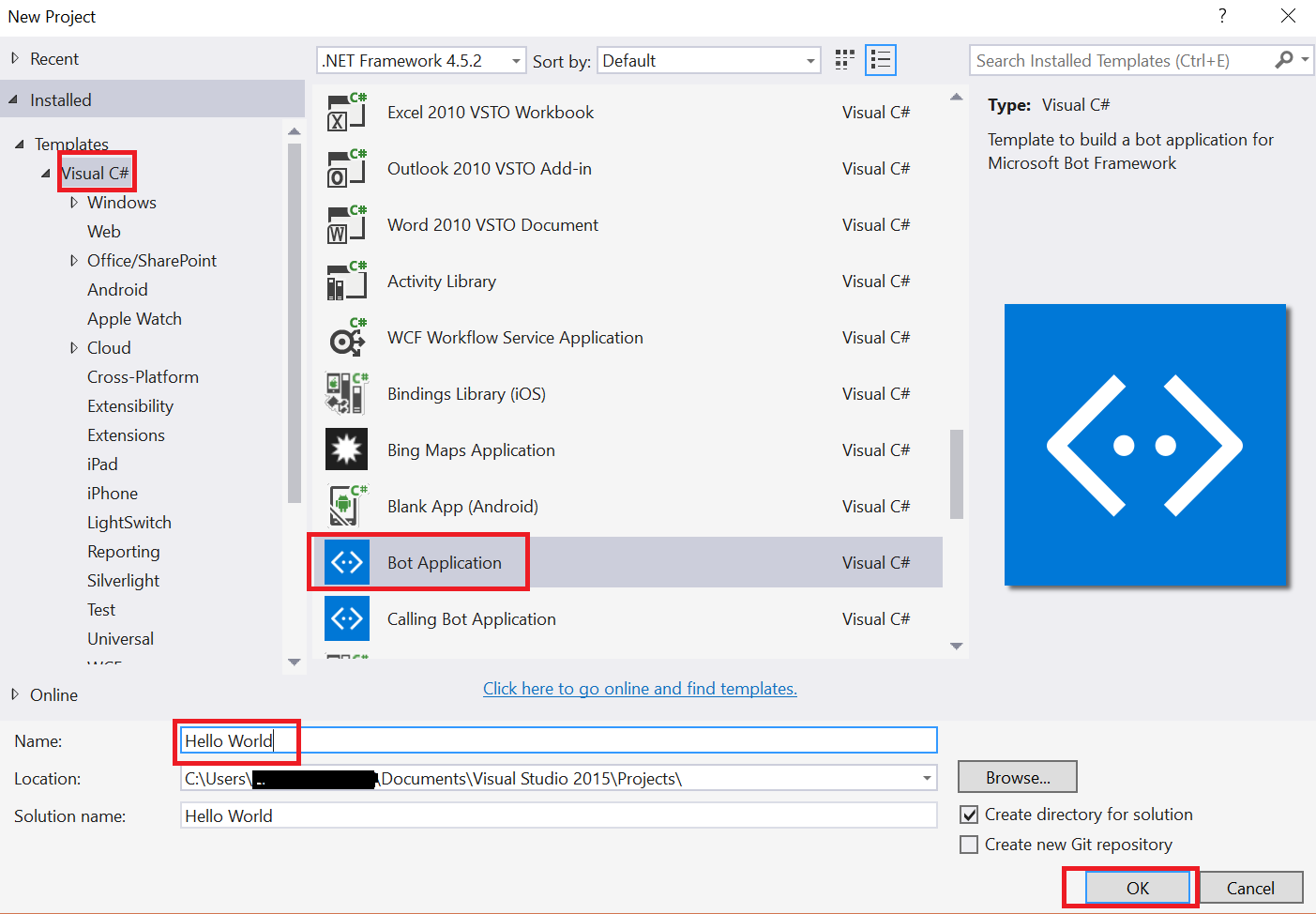Screen dimensions: 1316x914
Task: Expand the Online section
Action: [15, 694]
